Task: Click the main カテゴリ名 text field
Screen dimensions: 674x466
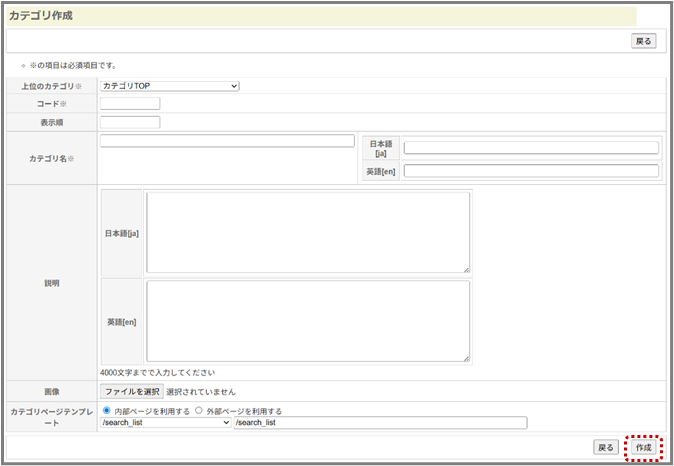Action: click(x=227, y=141)
